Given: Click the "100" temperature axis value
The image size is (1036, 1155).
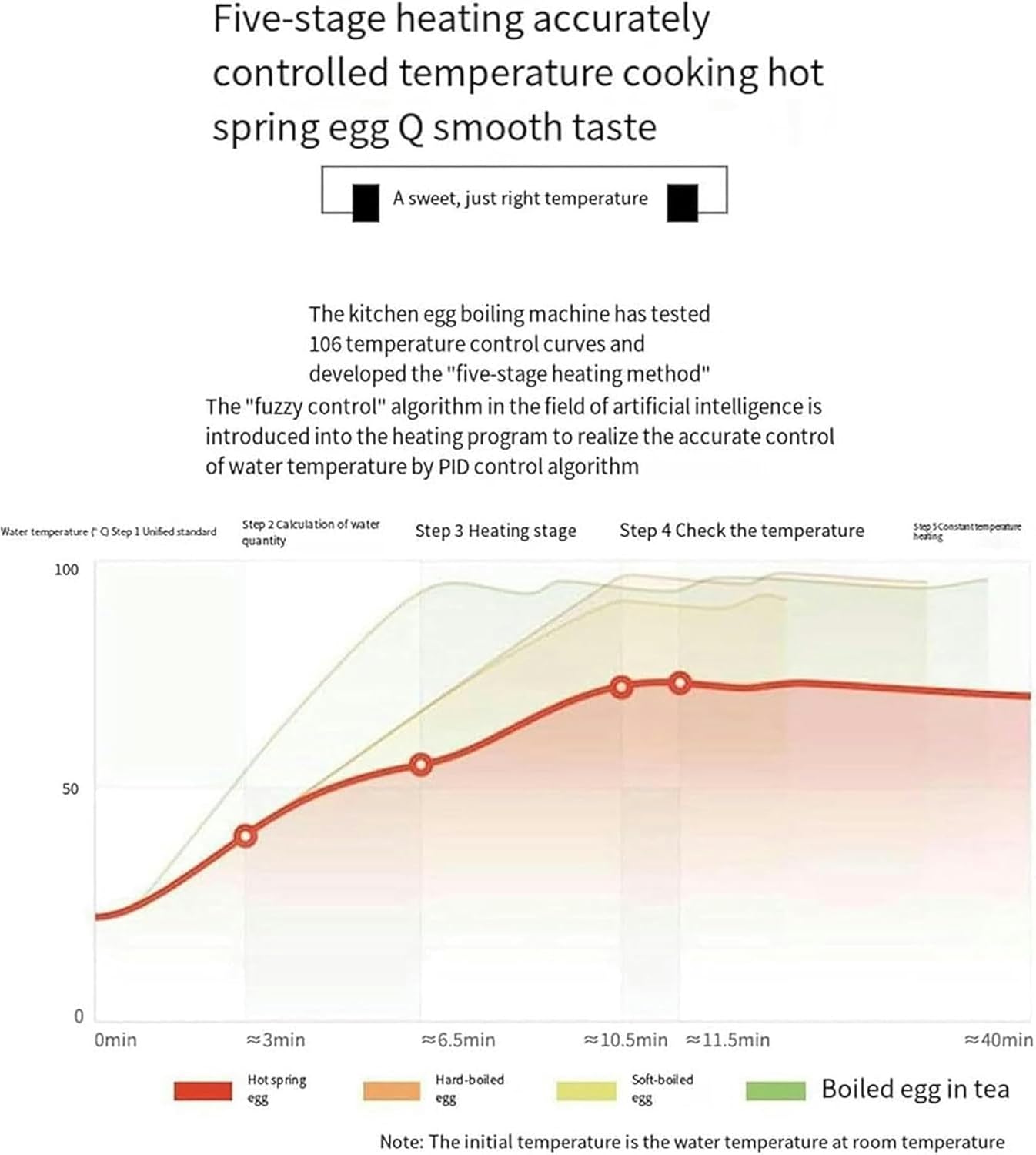Looking at the screenshot, I should pos(67,570).
